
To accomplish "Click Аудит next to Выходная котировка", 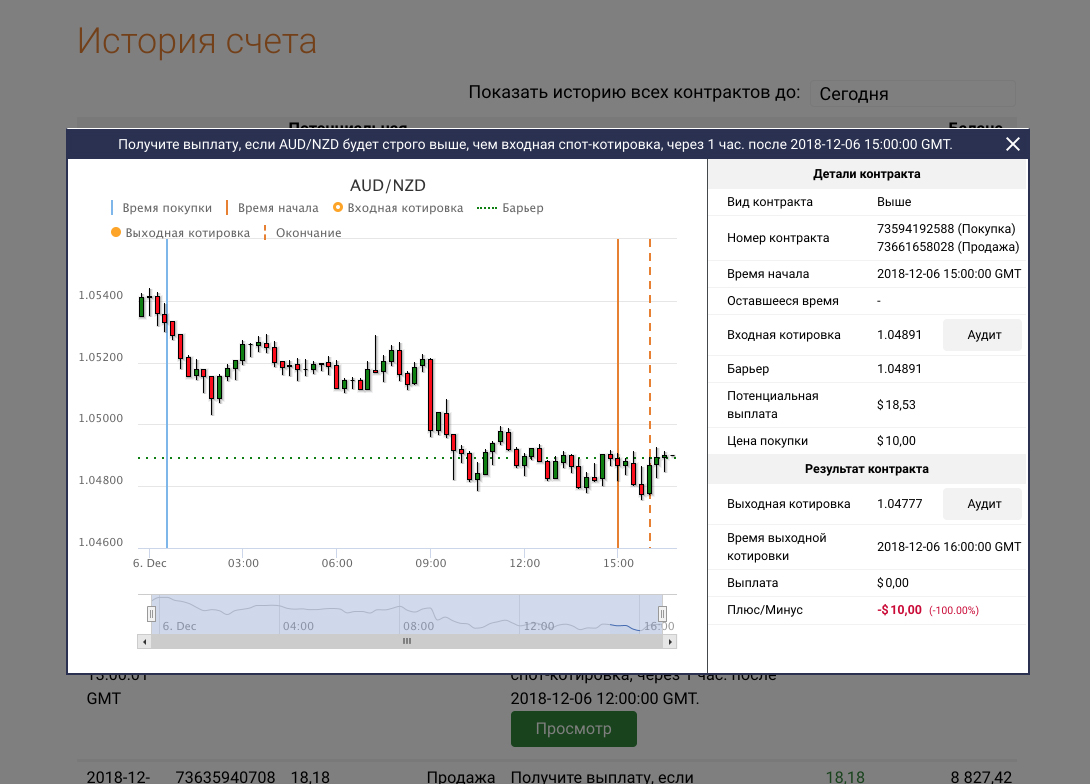I will (x=983, y=504).
